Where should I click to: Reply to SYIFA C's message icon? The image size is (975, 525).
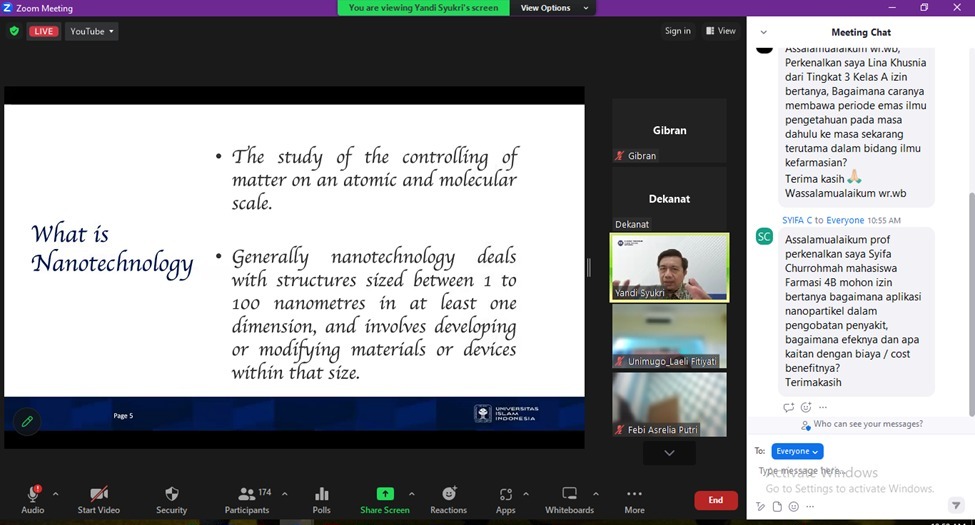788,407
